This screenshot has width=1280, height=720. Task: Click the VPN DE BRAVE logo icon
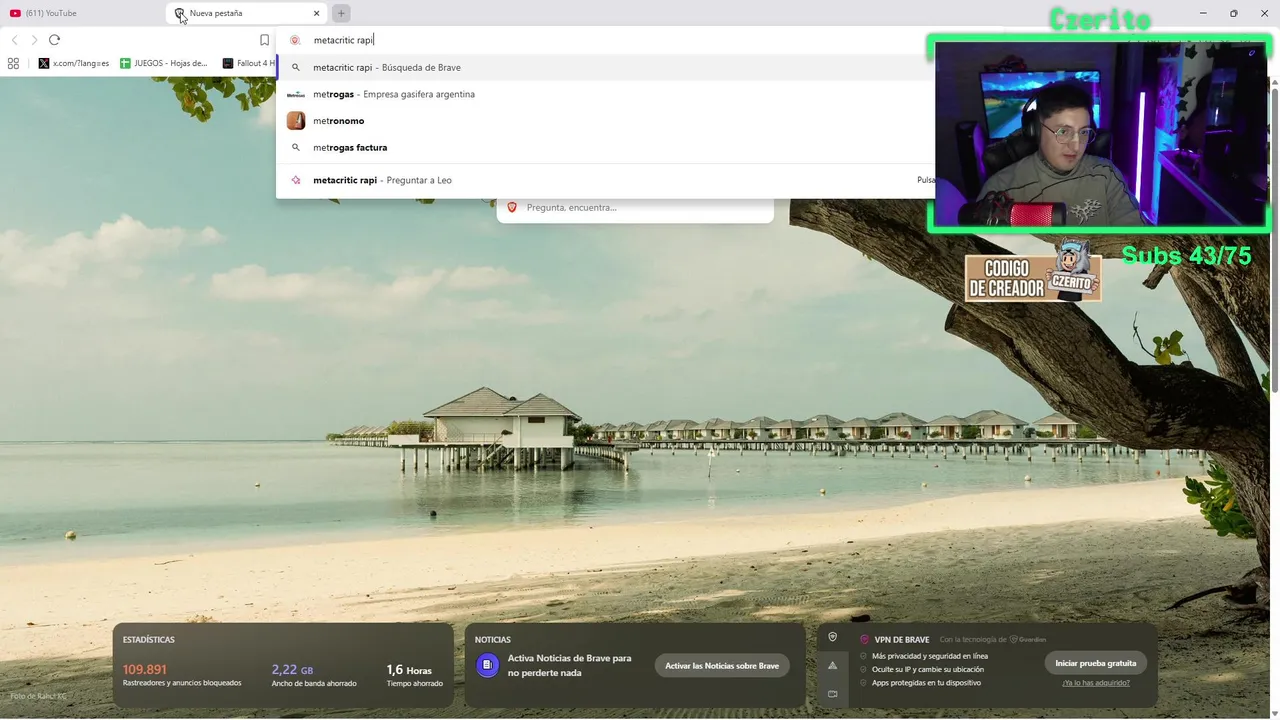865,639
